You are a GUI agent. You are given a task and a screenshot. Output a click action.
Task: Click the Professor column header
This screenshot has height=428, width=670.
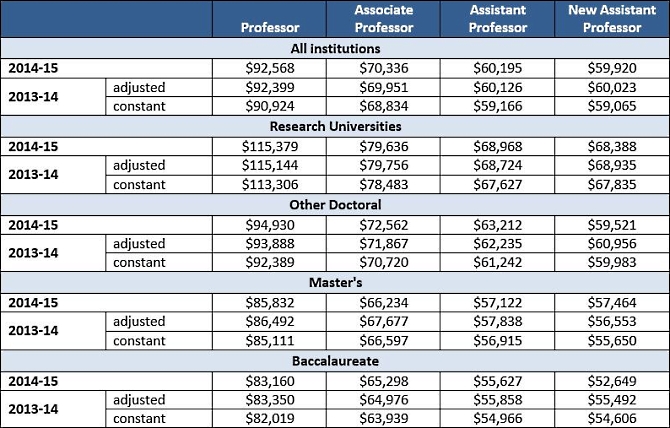[270, 28]
